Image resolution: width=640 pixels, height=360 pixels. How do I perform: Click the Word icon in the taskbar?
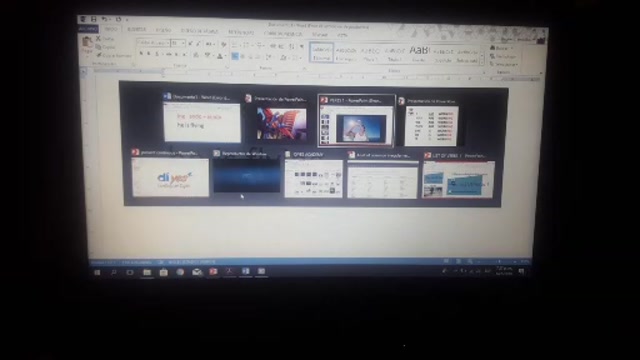tap(245, 271)
